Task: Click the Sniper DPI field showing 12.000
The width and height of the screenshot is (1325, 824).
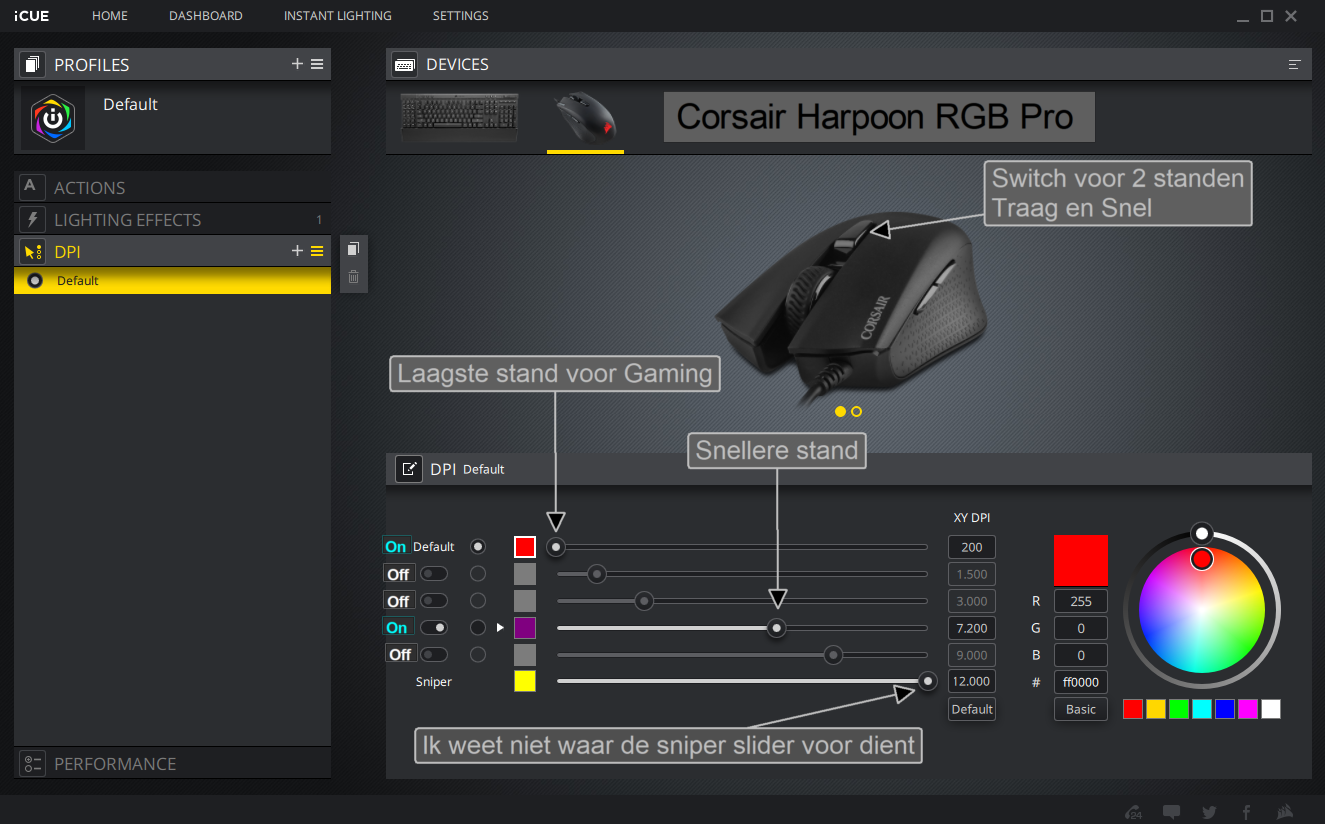Action: tap(972, 681)
